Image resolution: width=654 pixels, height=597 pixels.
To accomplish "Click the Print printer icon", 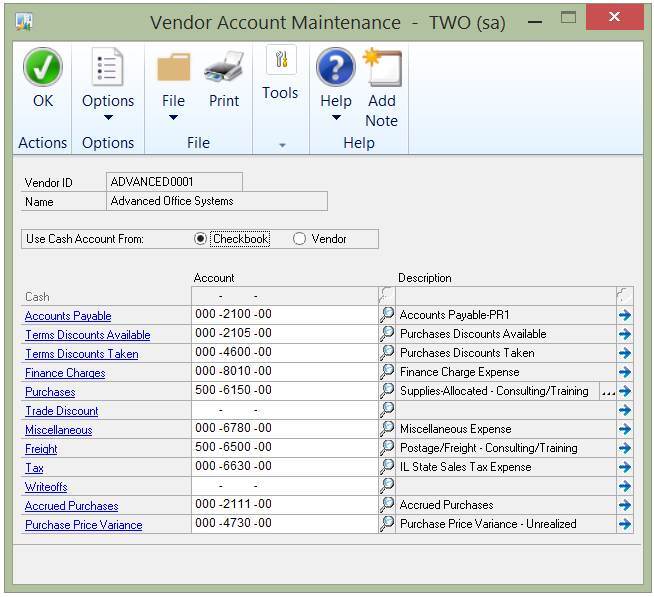I will (x=224, y=67).
